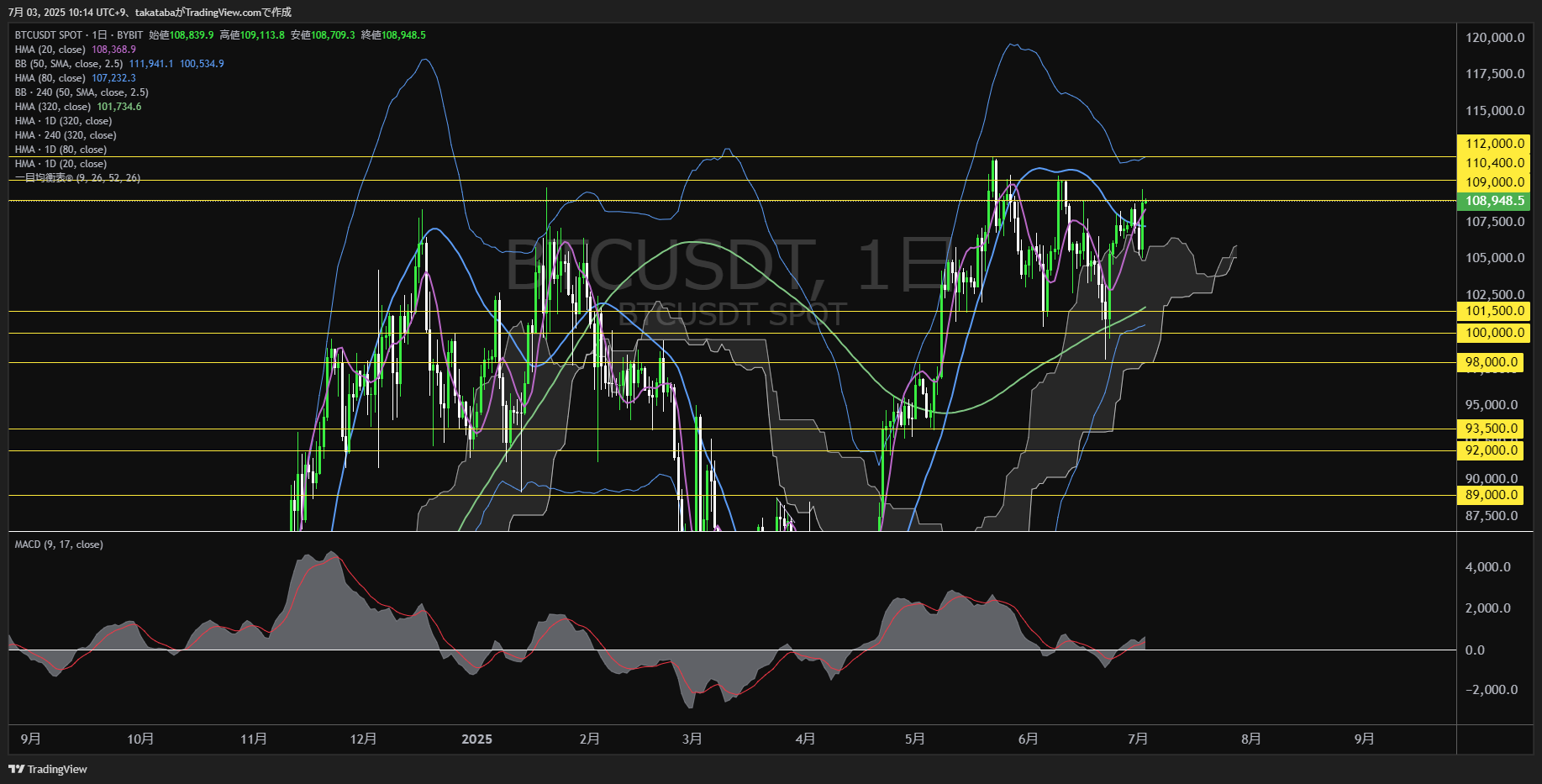
Task: Click the HMA 320 value 101,734.6
Action: [119, 107]
